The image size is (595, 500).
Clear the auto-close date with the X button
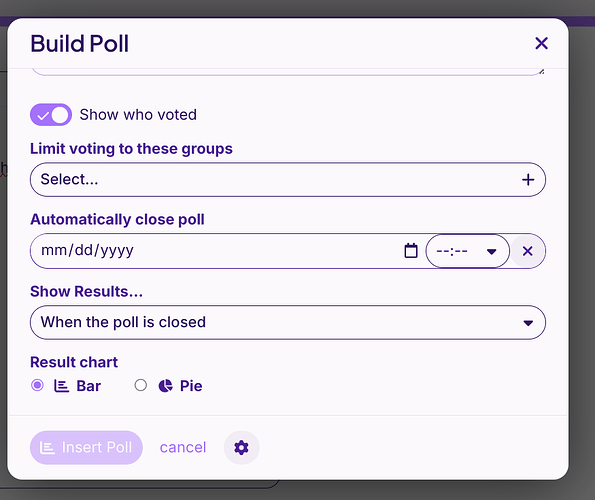[x=527, y=251]
